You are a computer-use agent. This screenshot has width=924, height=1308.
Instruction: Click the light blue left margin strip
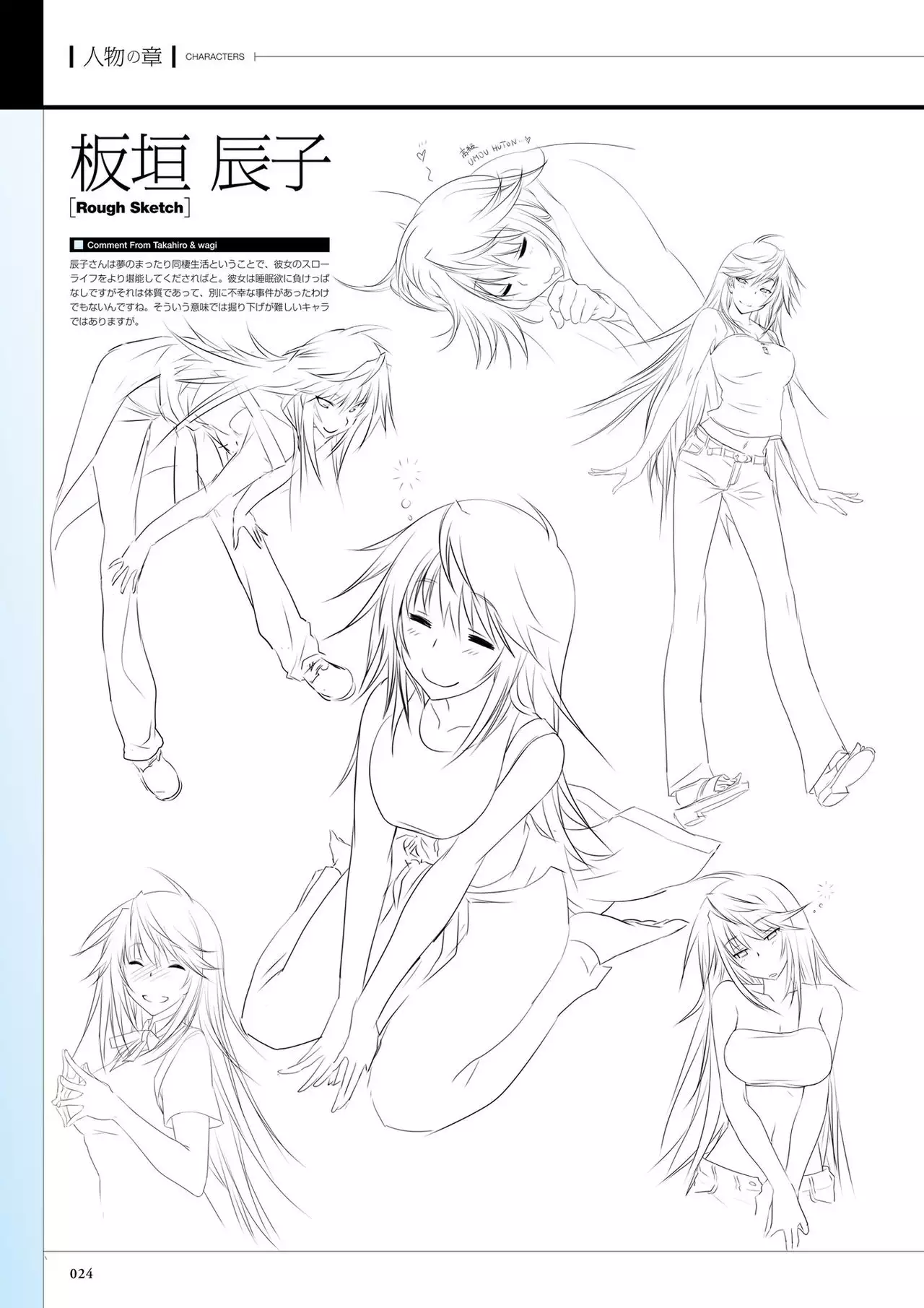coord(21,650)
